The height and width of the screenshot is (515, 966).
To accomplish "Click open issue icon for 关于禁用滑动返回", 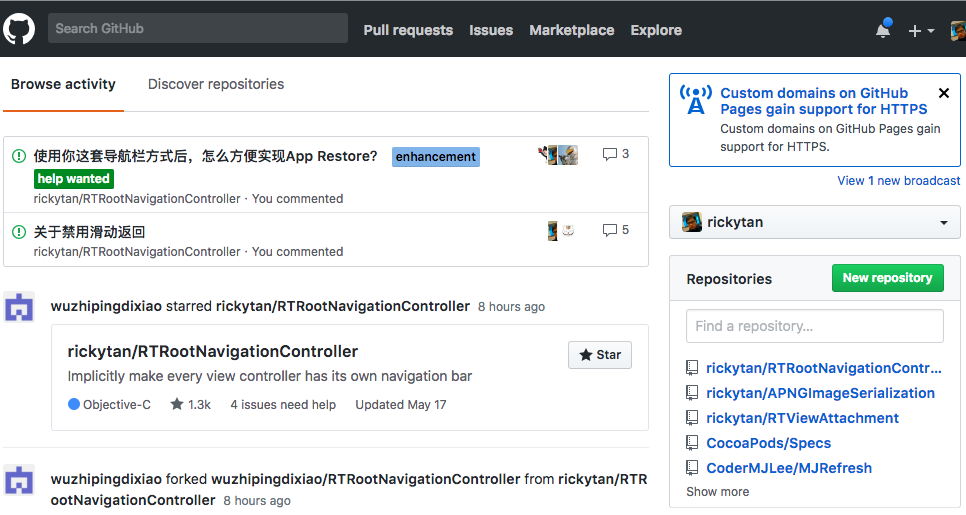I will 19,232.
